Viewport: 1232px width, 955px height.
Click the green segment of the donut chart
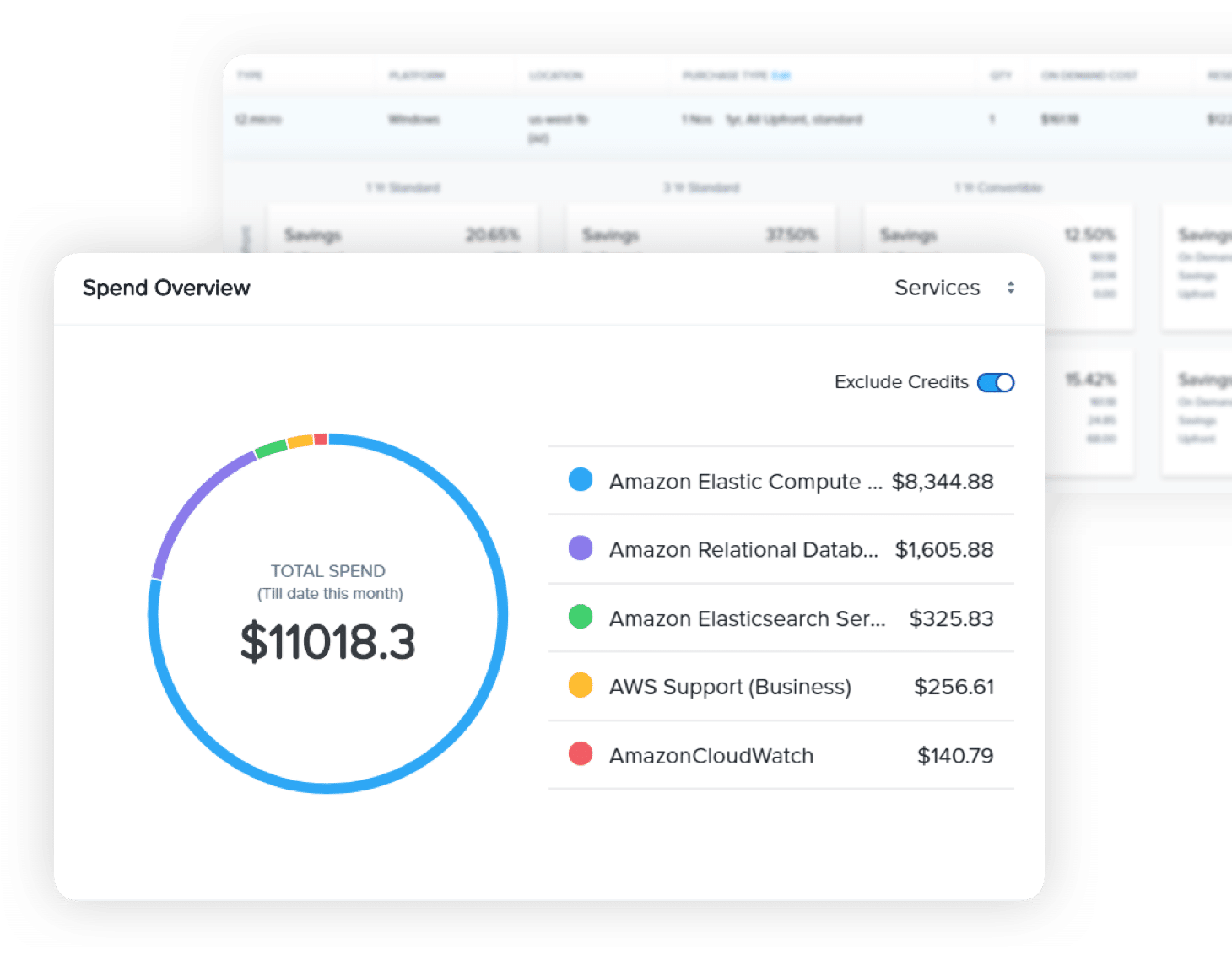(271, 448)
